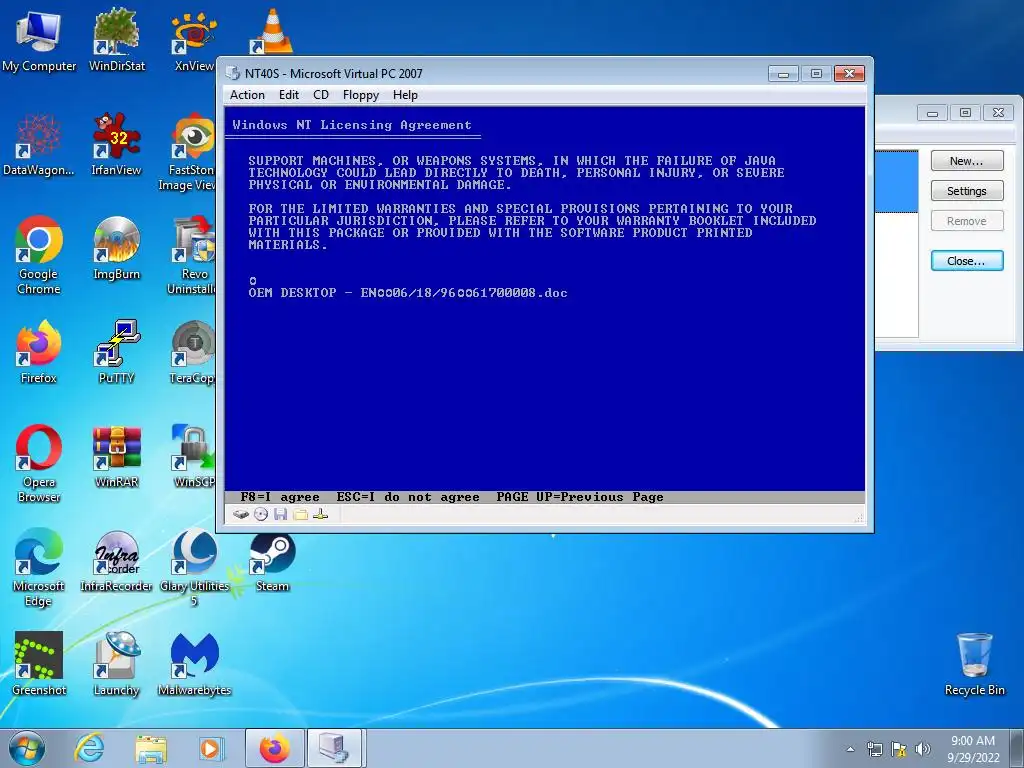Viewport: 1024px width, 768px height.
Task: Launch Internet Explorer from the taskbar
Action: [x=89, y=748]
